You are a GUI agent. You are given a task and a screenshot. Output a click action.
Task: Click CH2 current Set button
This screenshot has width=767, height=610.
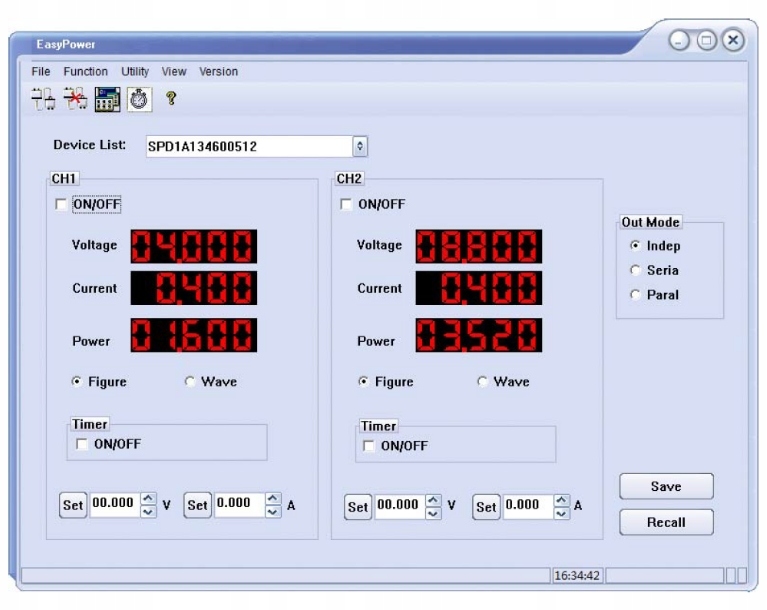click(x=486, y=507)
